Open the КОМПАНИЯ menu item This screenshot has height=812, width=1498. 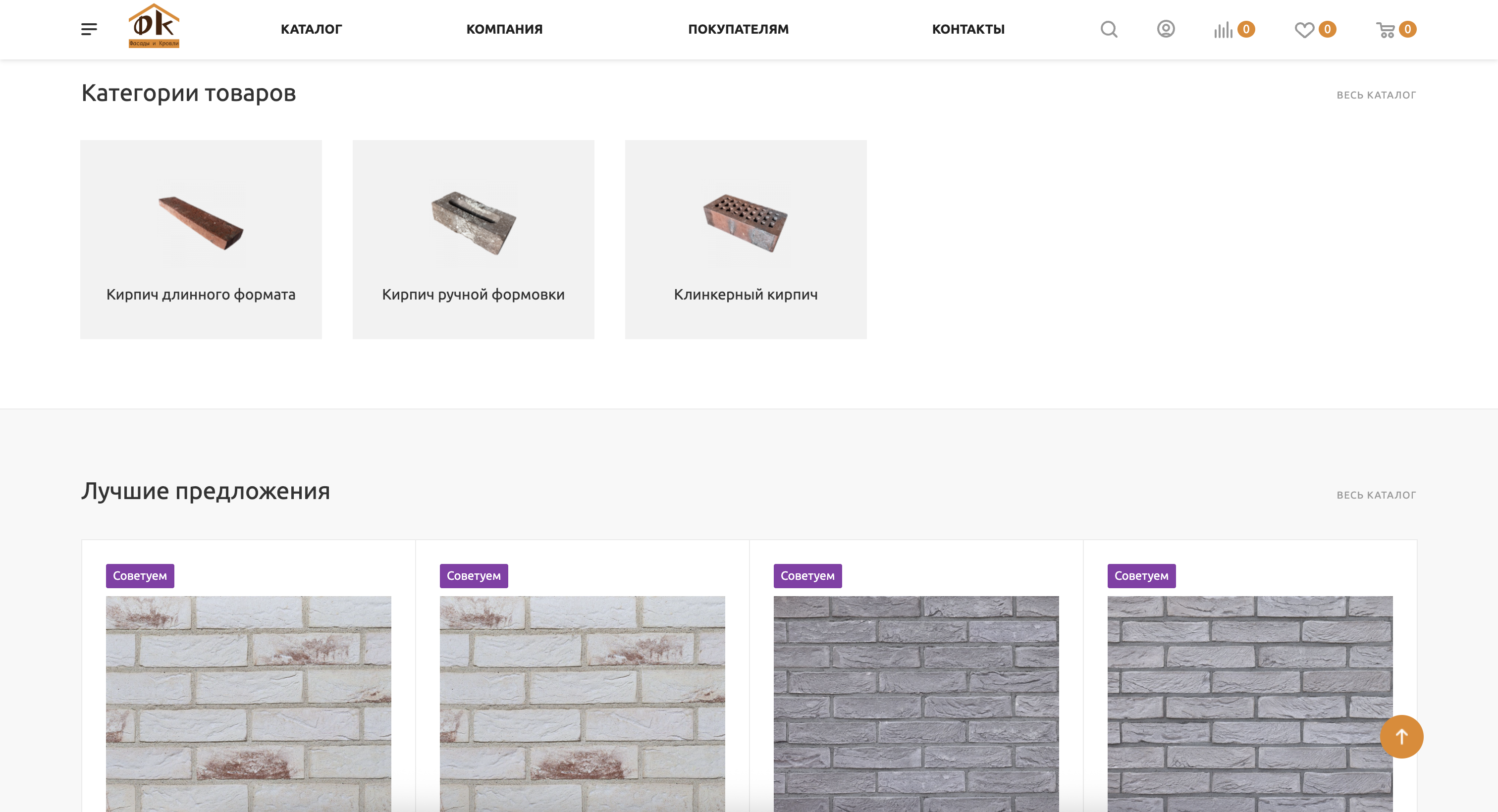click(504, 29)
